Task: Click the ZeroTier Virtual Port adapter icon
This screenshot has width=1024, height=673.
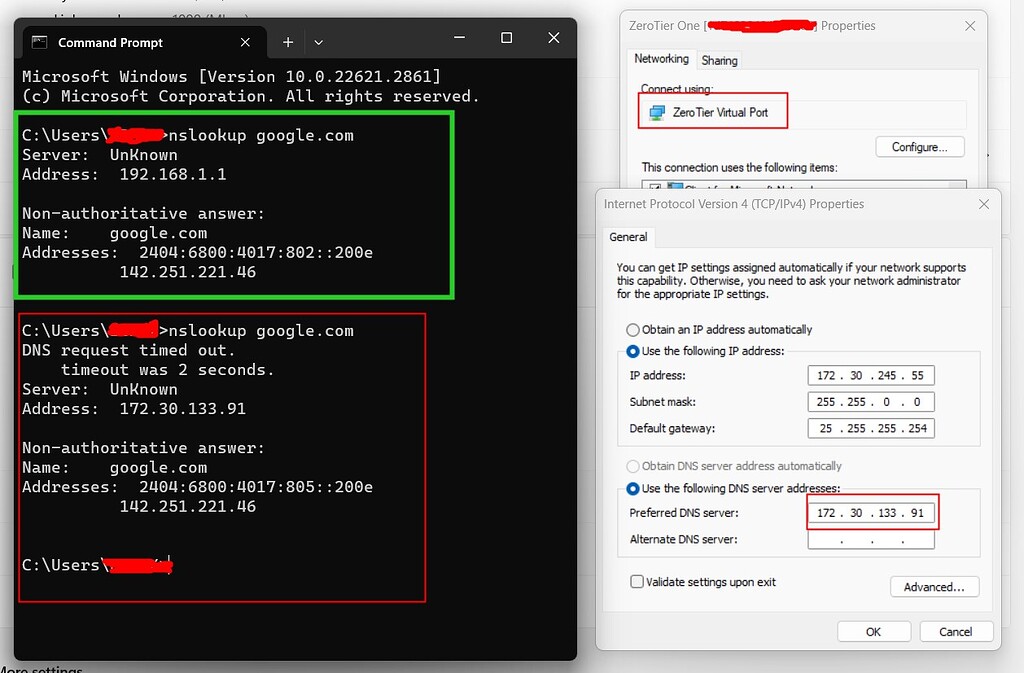Action: 656,110
